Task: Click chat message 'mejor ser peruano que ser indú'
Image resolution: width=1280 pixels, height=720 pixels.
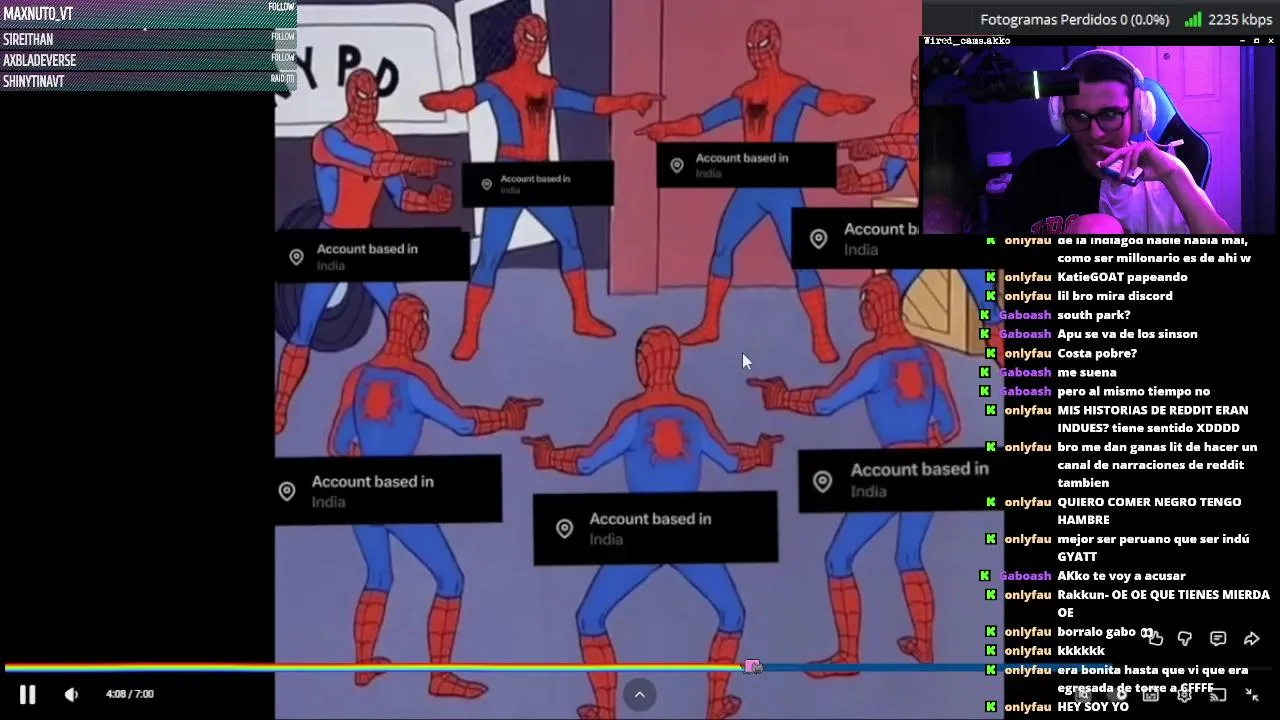Action: coord(1153,548)
